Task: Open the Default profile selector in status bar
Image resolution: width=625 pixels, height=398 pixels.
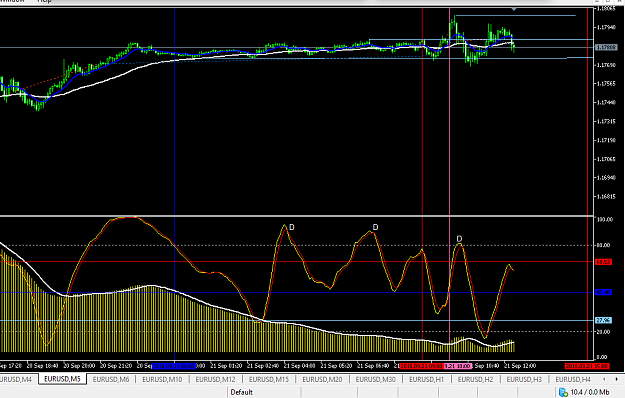Action: click(242, 392)
